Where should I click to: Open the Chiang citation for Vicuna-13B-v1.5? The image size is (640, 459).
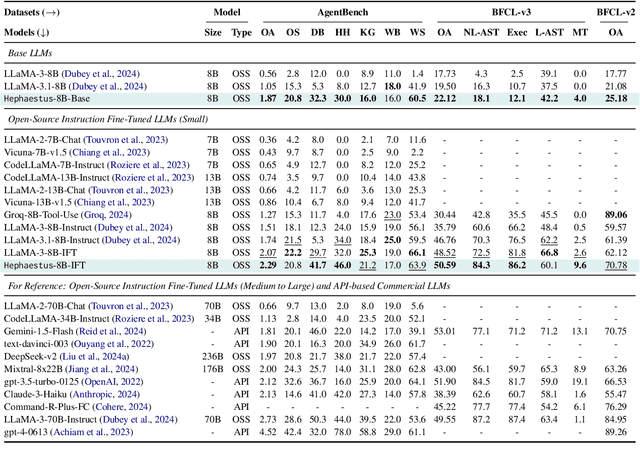[x=114, y=202]
